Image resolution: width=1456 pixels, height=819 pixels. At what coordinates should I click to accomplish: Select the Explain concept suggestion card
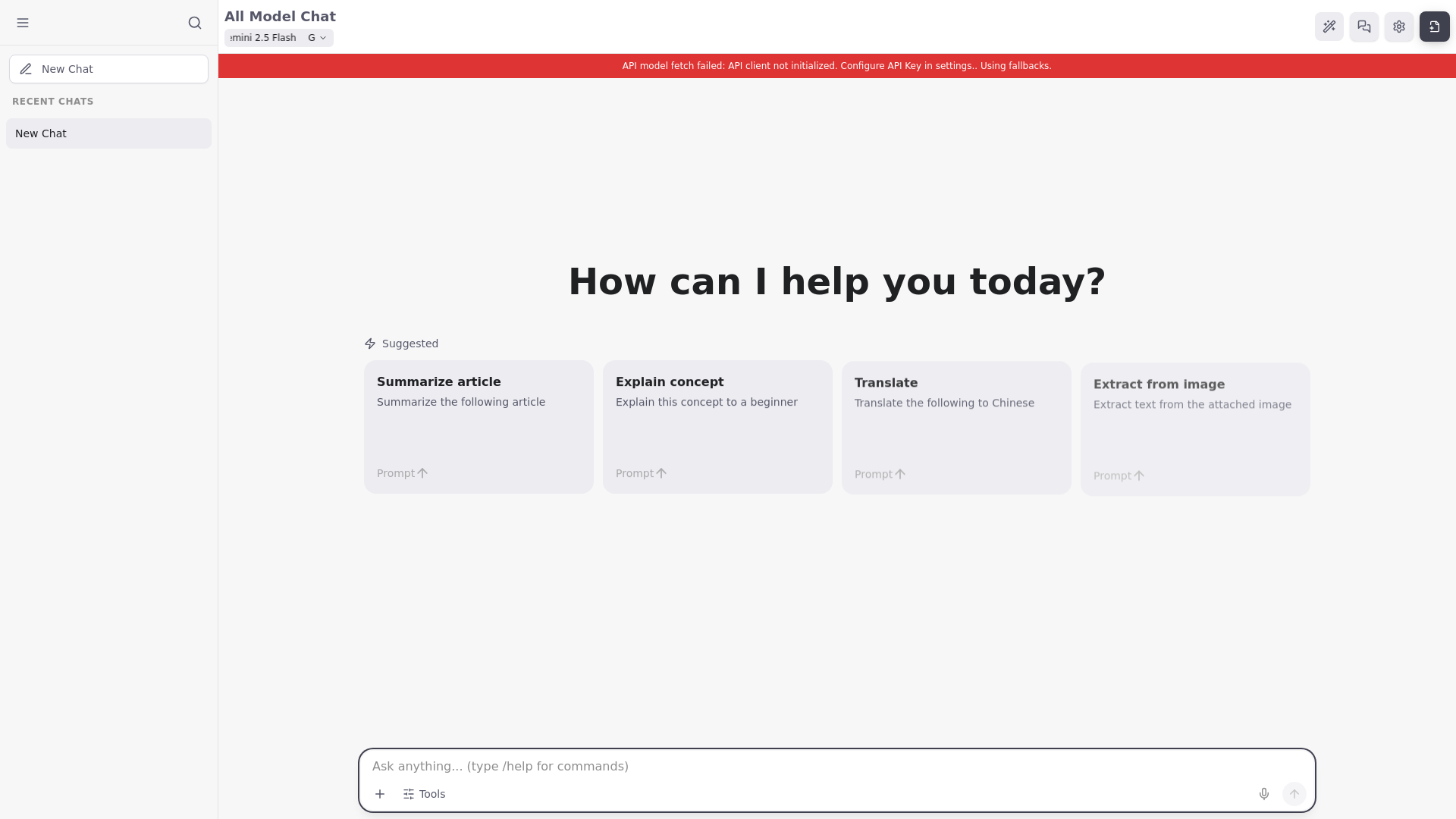(x=717, y=427)
